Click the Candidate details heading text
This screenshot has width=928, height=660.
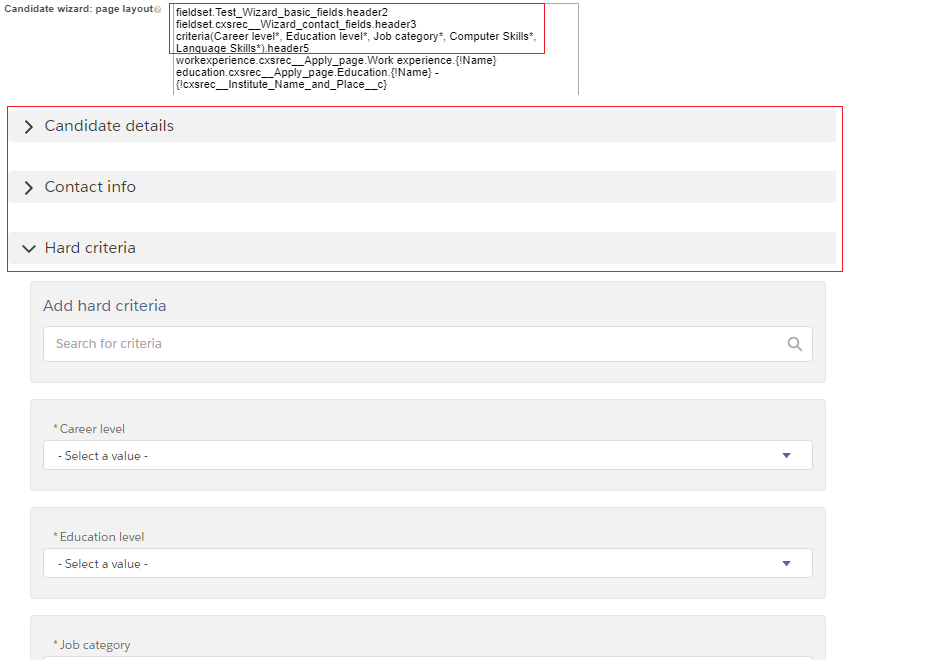pyautogui.click(x=109, y=126)
